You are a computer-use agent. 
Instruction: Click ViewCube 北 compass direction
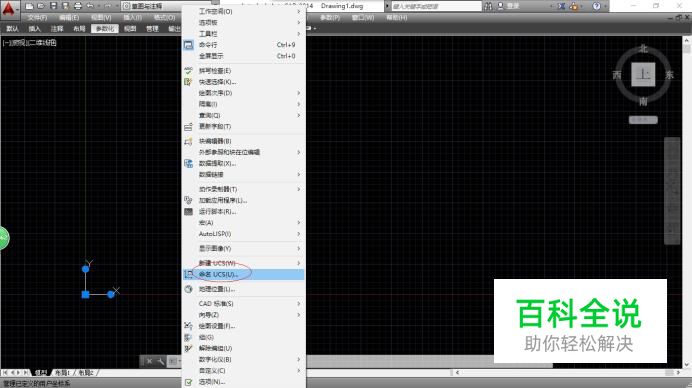(643, 49)
